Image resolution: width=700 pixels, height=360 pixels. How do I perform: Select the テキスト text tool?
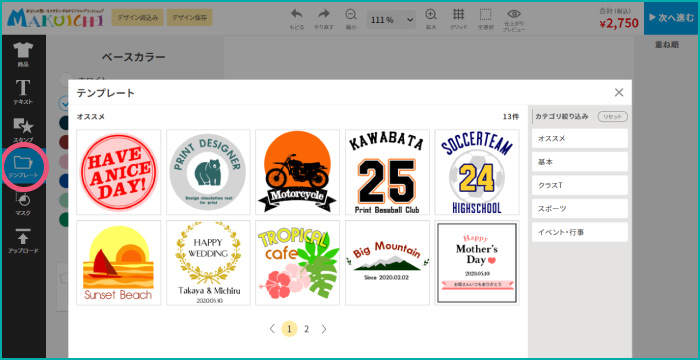coord(23,92)
